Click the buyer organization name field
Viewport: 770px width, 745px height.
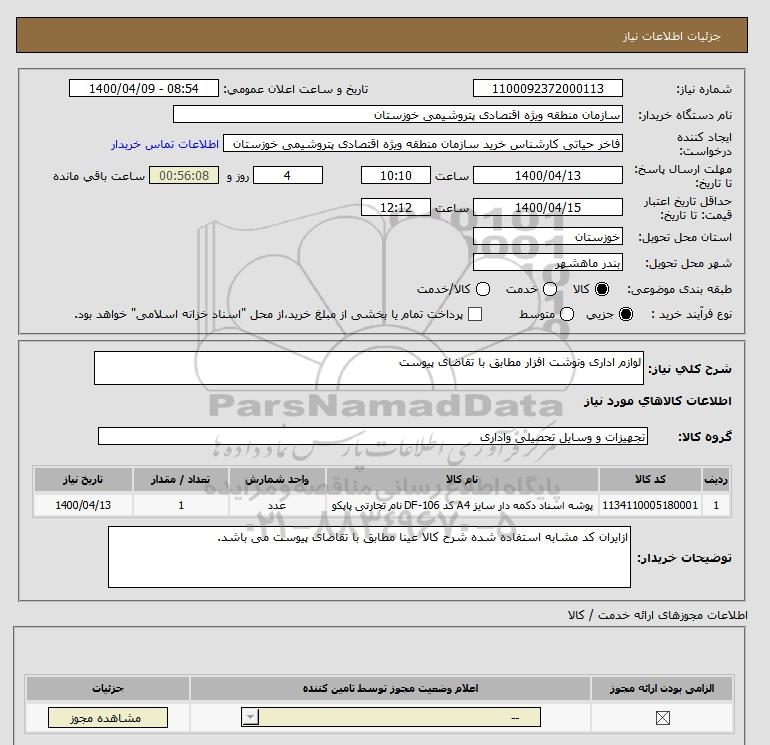coord(398,114)
